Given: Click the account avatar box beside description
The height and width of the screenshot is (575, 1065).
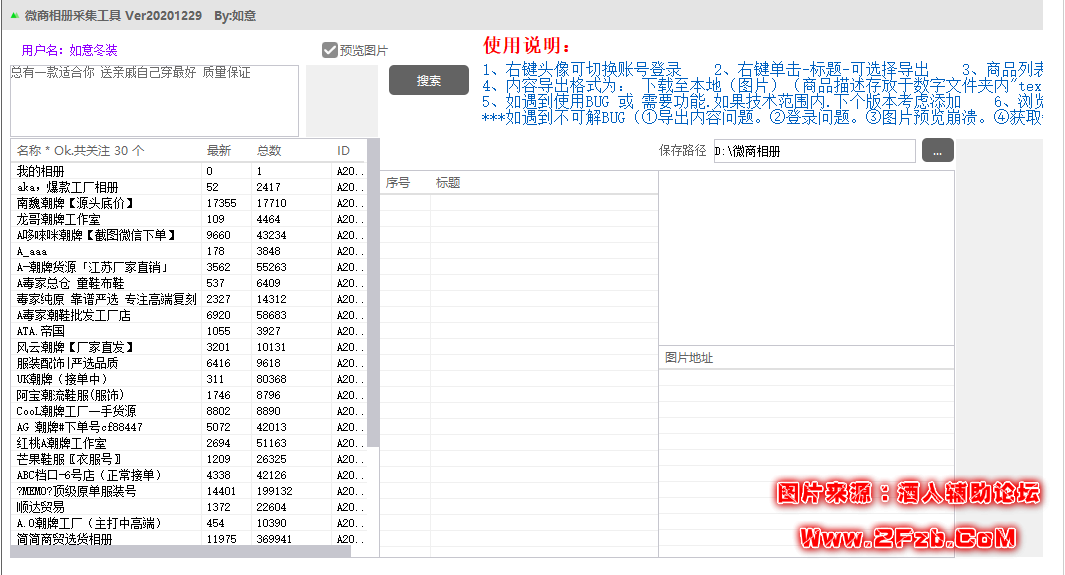Looking at the screenshot, I should tap(341, 101).
